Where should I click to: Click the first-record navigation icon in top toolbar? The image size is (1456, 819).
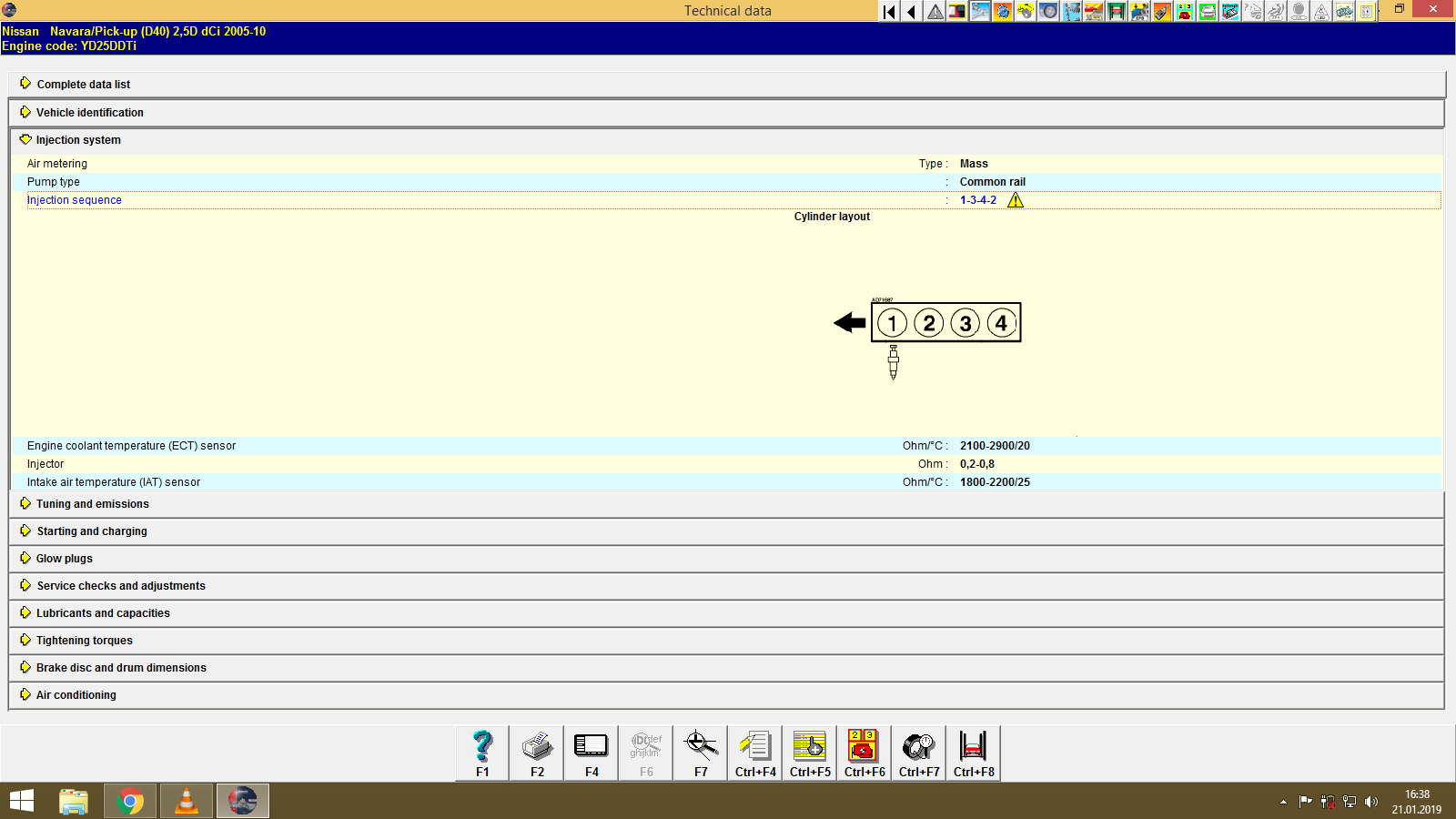coord(887,11)
